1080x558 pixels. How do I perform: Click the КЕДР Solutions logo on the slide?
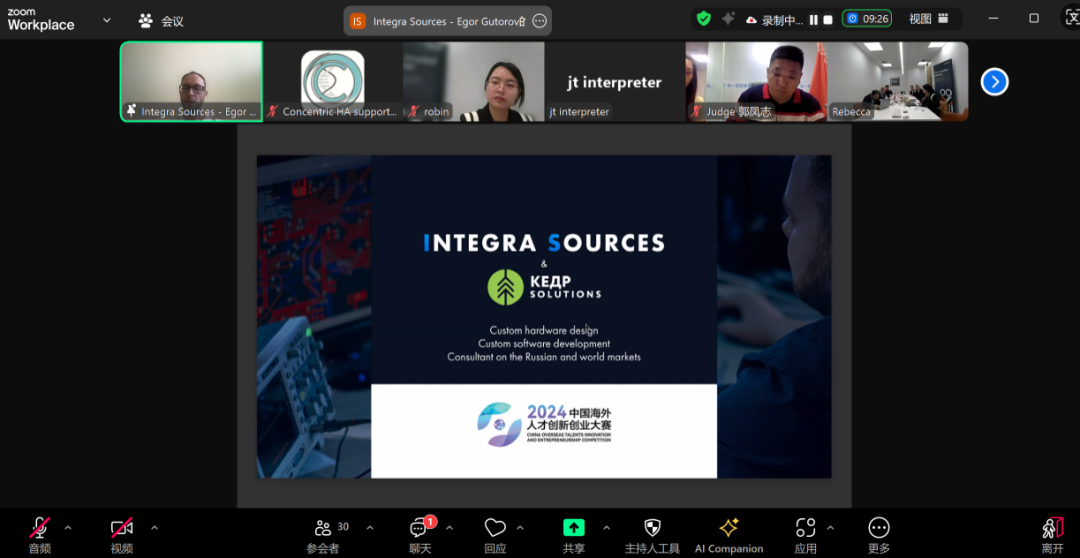[x=544, y=287]
